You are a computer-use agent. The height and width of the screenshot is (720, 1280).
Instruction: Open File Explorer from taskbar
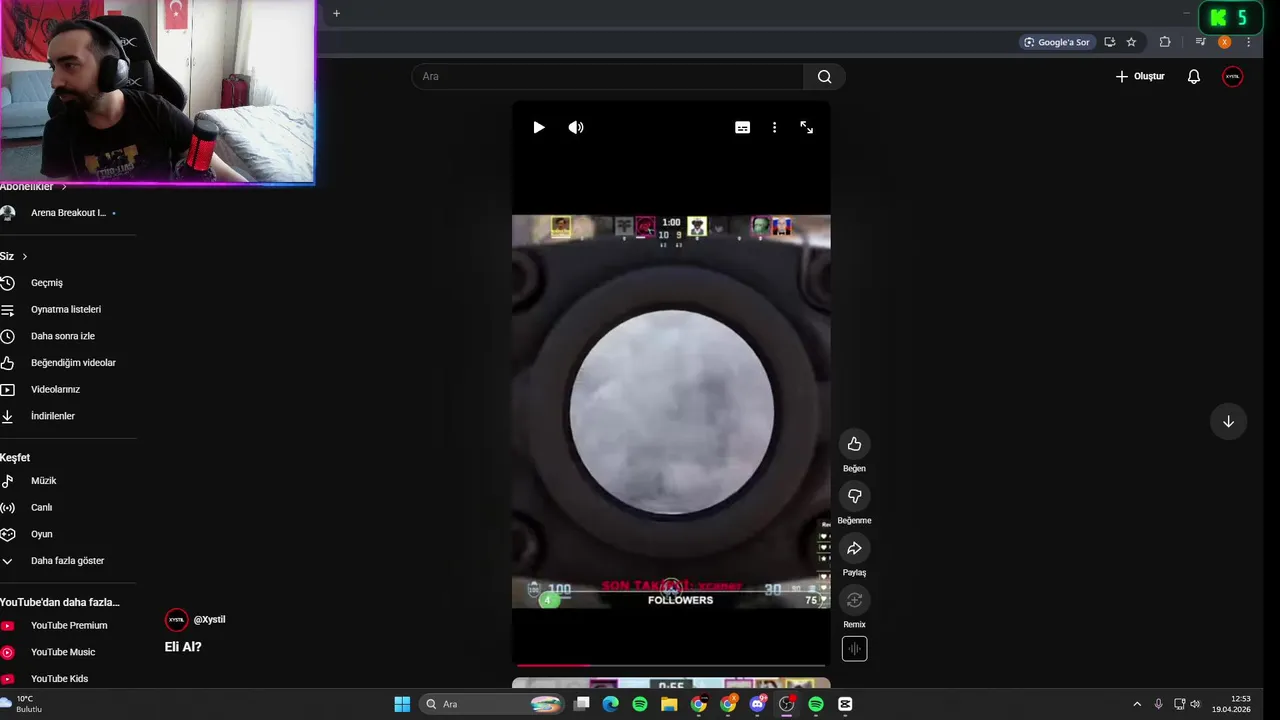pyautogui.click(x=669, y=704)
